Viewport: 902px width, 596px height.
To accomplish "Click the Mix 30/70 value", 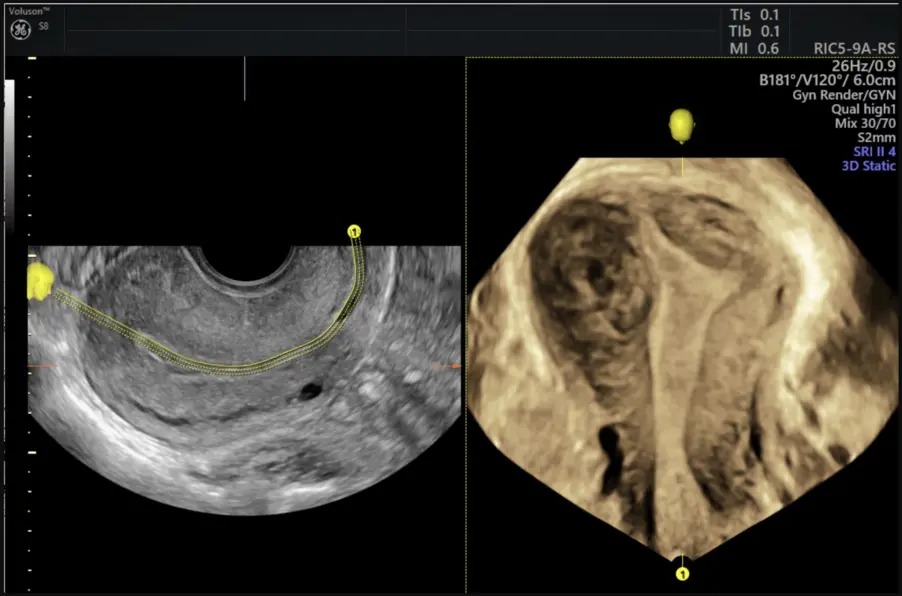I will pyautogui.click(x=865, y=123).
